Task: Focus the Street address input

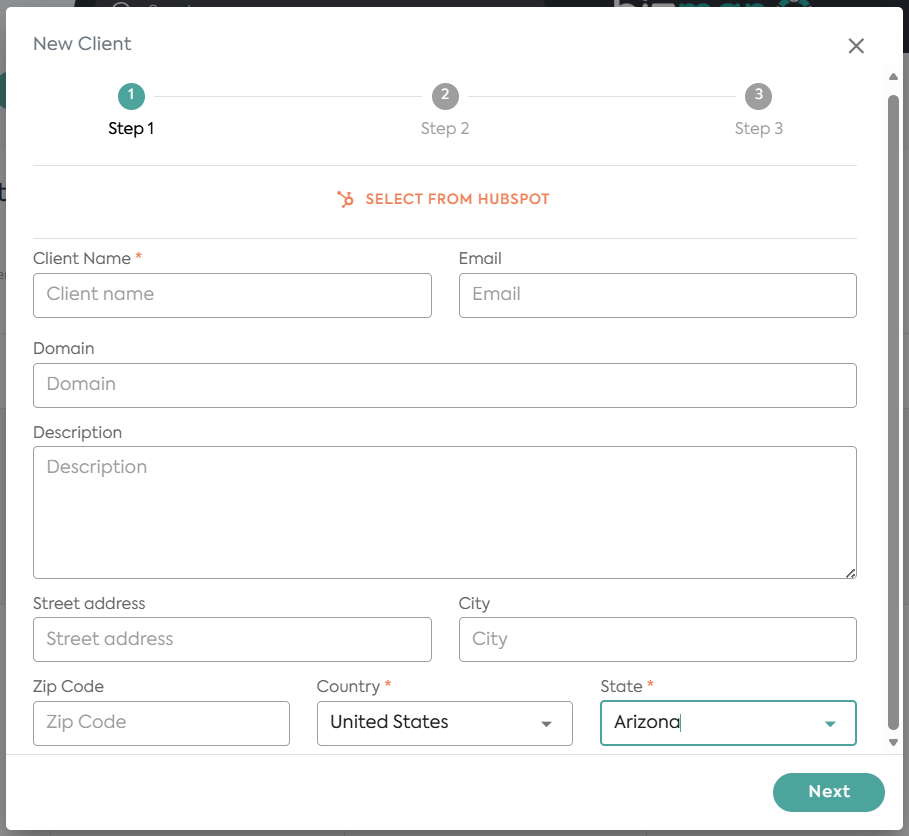Action: coord(232,639)
